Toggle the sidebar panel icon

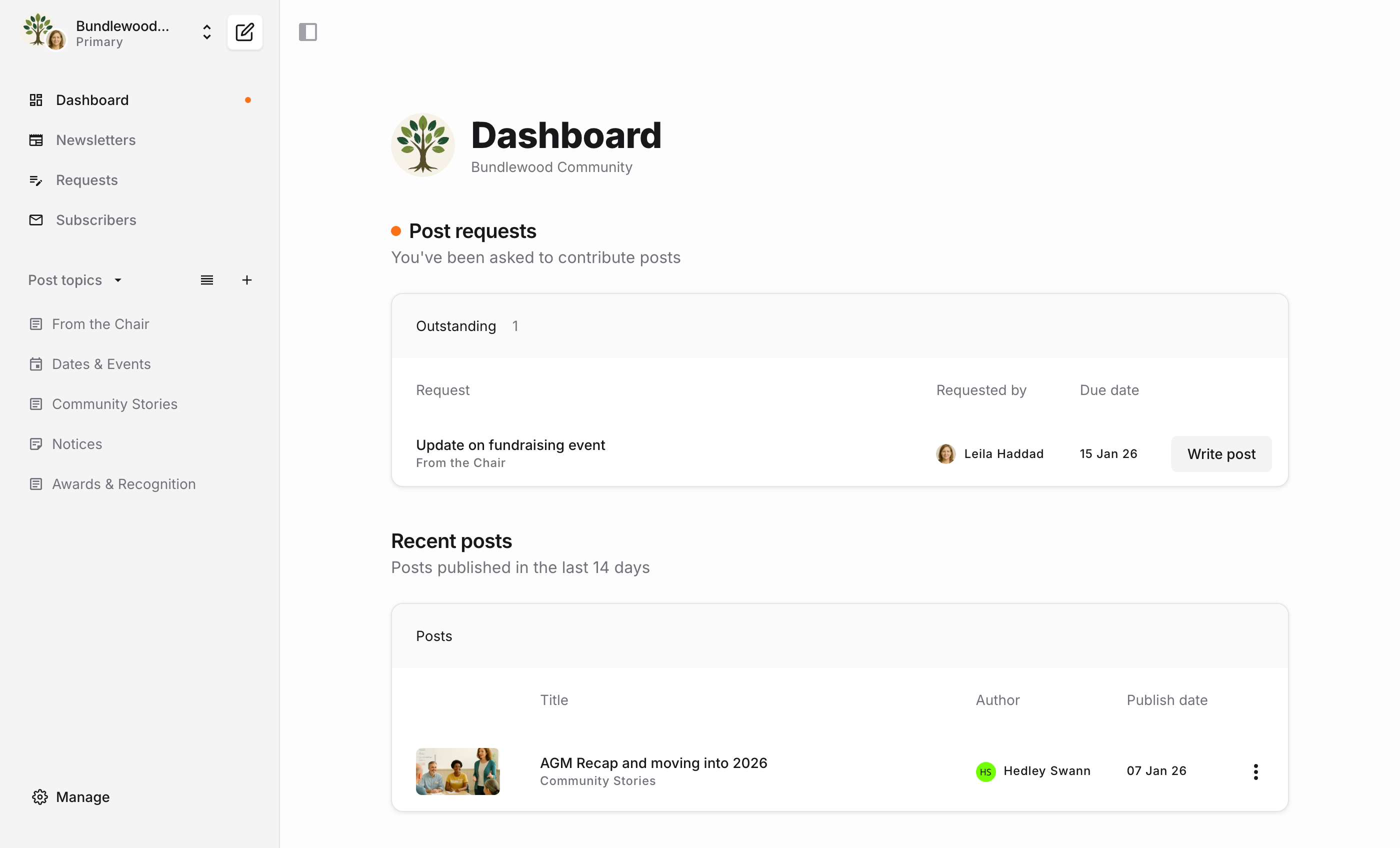click(x=307, y=32)
